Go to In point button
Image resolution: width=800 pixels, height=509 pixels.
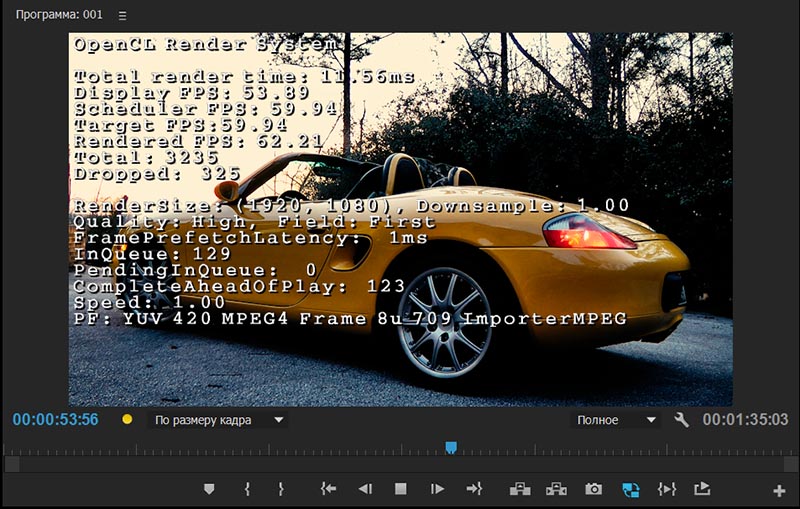[329, 489]
